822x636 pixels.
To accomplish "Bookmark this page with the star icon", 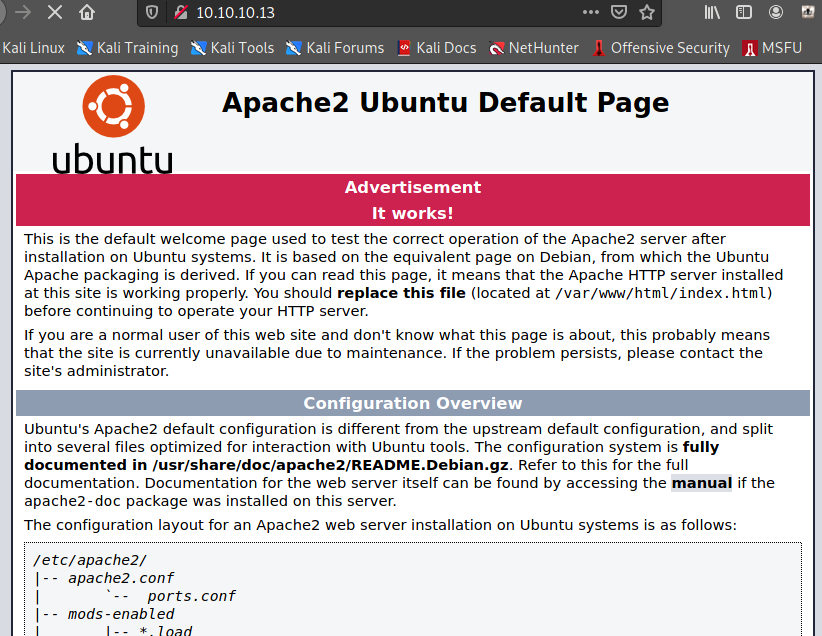I will tap(647, 12).
